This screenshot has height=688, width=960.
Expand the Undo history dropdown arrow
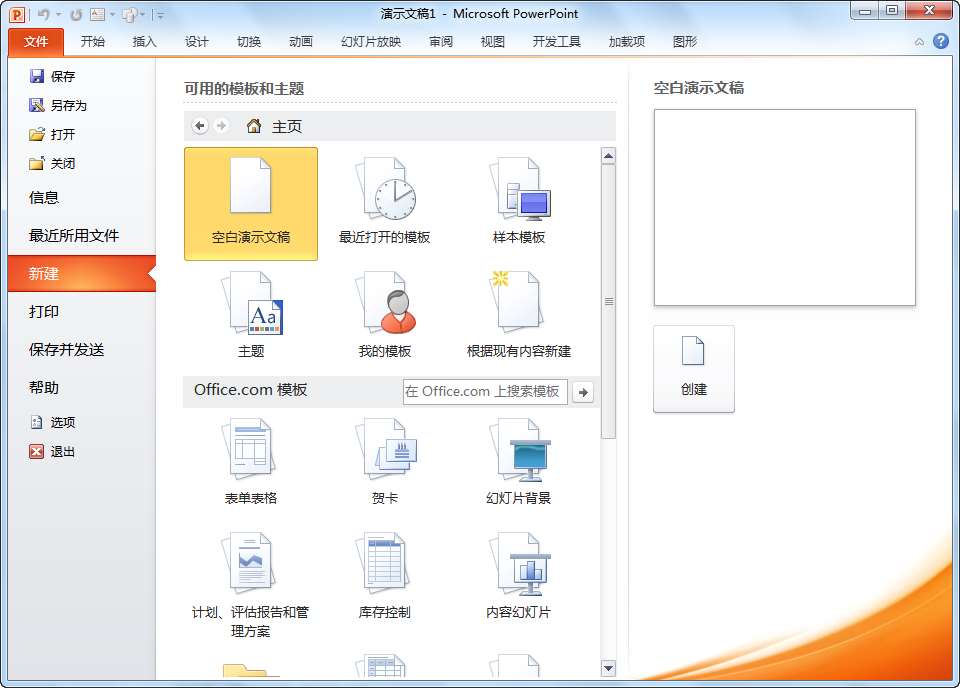click(59, 15)
